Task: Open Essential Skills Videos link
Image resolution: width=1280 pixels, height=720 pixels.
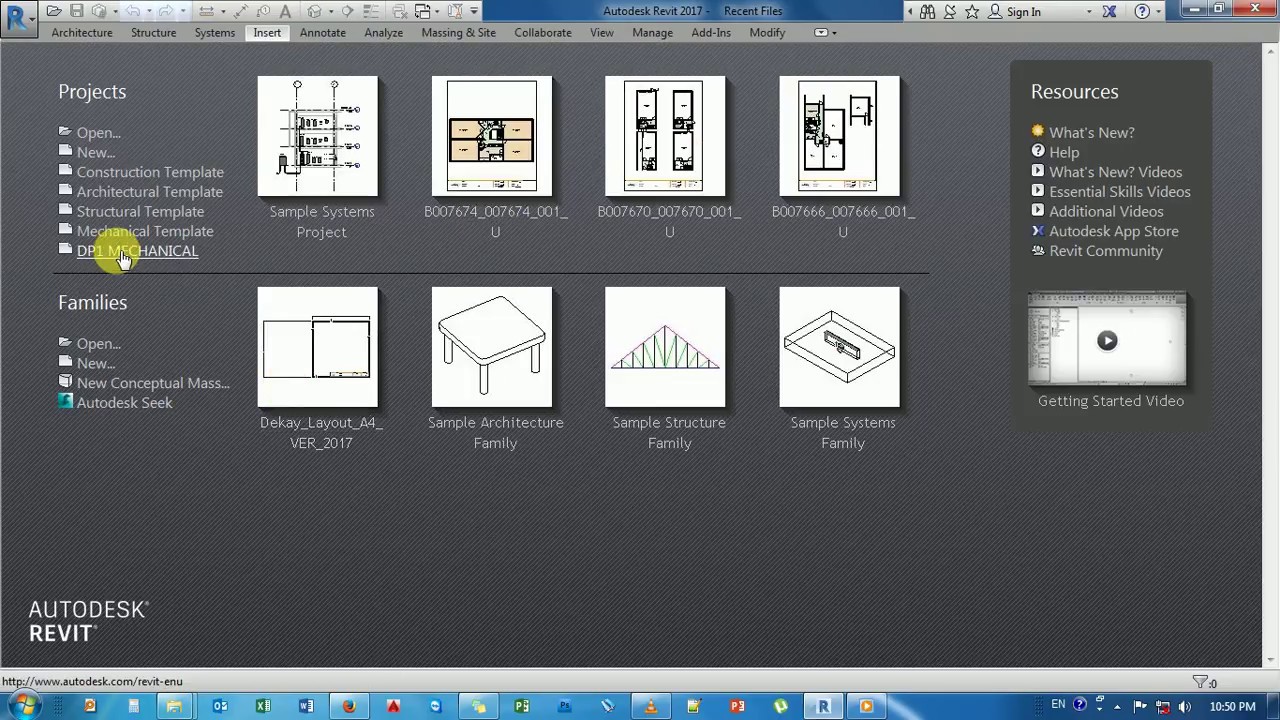Action: pyautogui.click(x=1120, y=192)
